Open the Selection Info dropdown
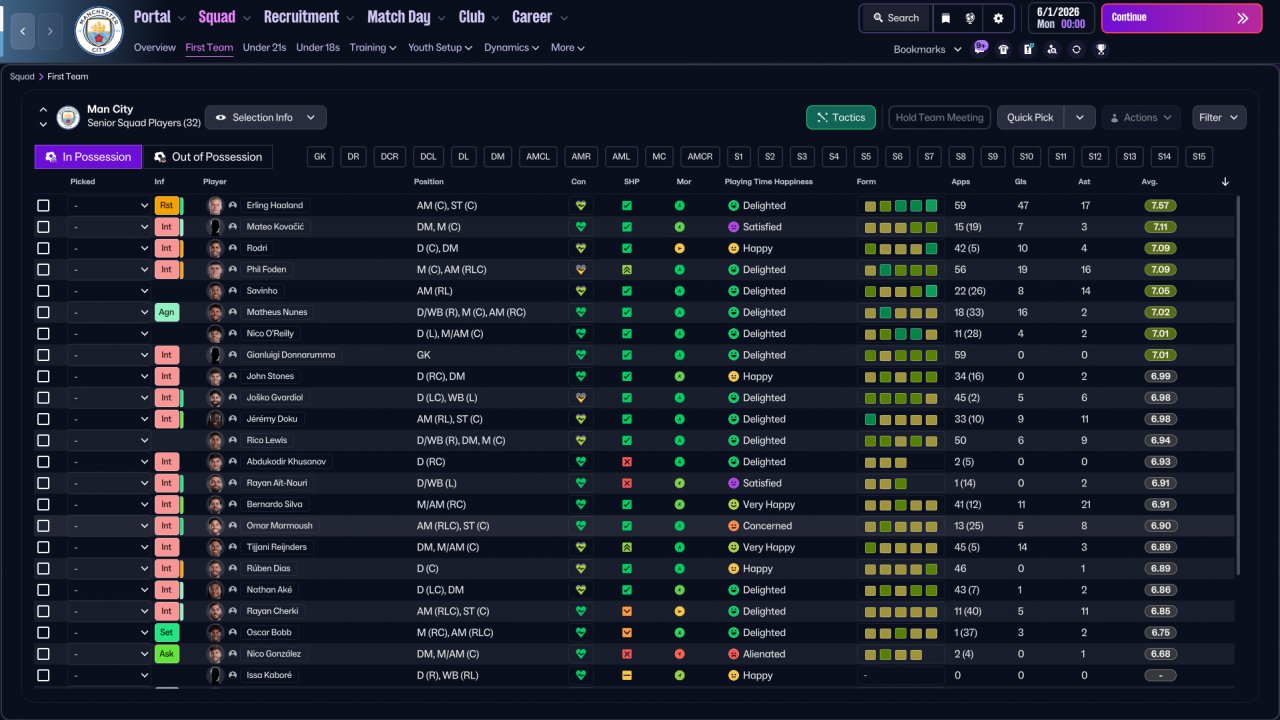The height and width of the screenshot is (720, 1280). 265,118
